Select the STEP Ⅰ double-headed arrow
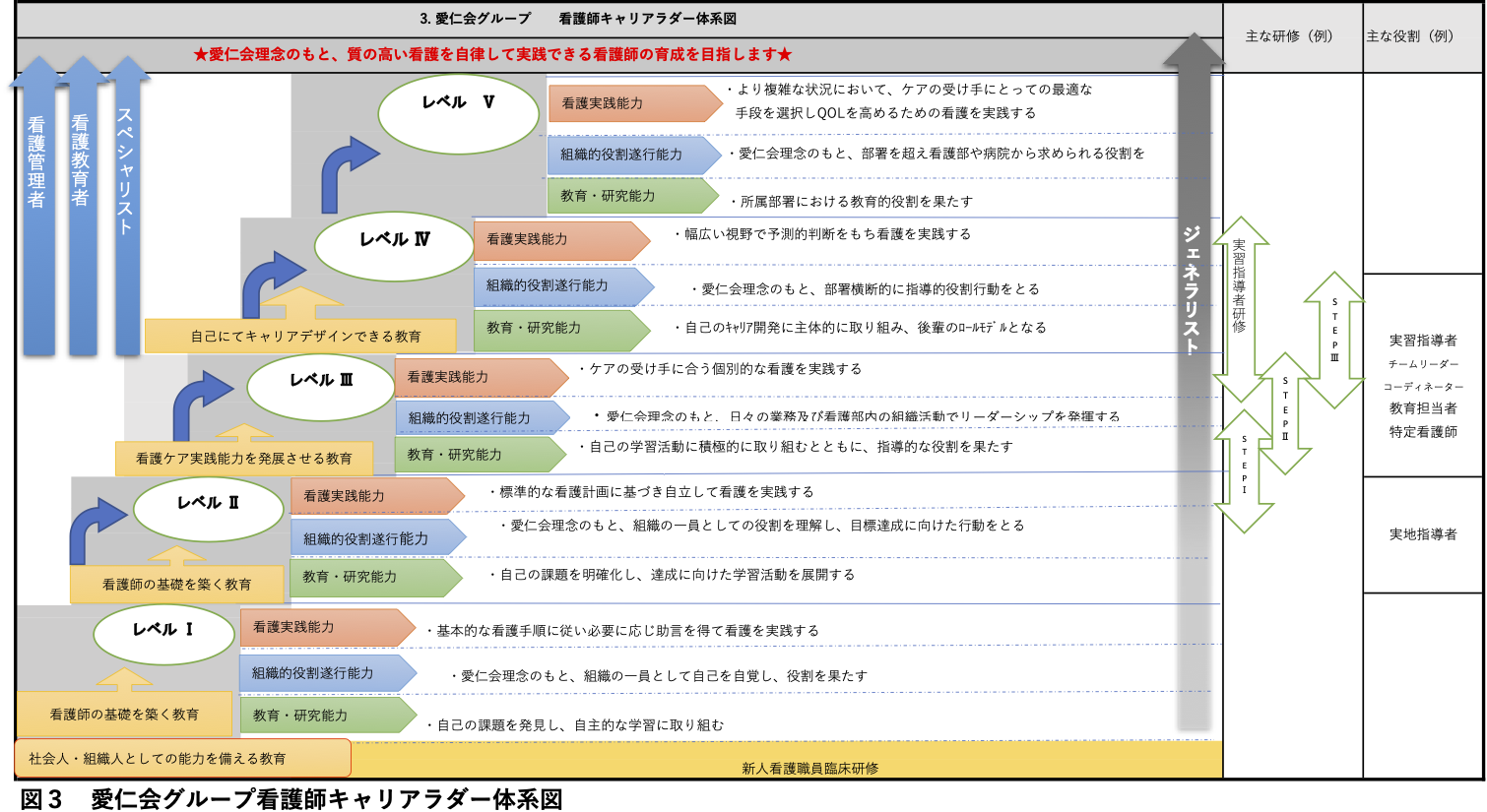1487x812 pixels. 1244,470
